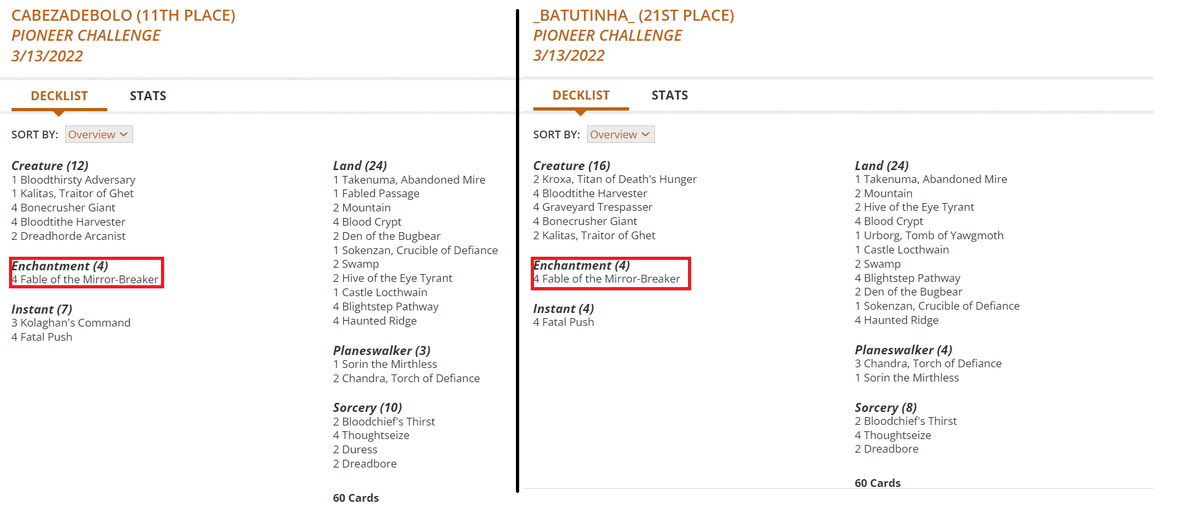Switch to Stats tab in CABEZADEBOLO deck
Image resolution: width=1200 pixels, height=527 pixels.
tap(148, 96)
